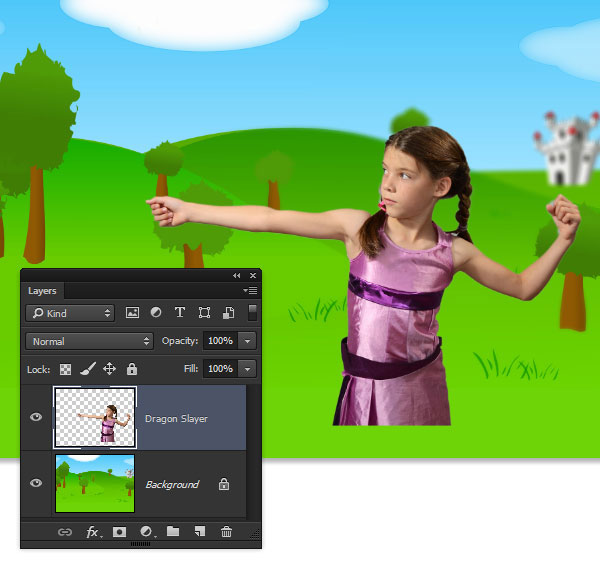Expand the Opacity slider dropdown arrow
600x563 pixels.
pos(247,341)
